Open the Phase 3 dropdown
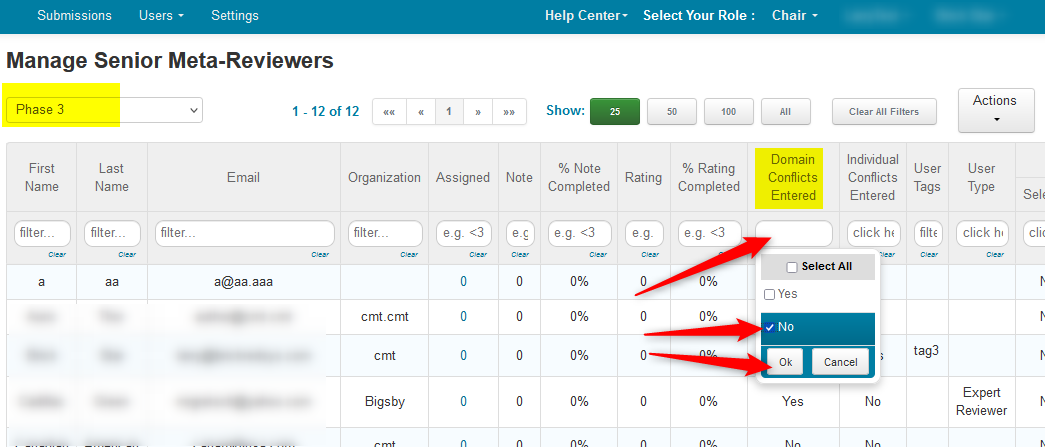 104,110
